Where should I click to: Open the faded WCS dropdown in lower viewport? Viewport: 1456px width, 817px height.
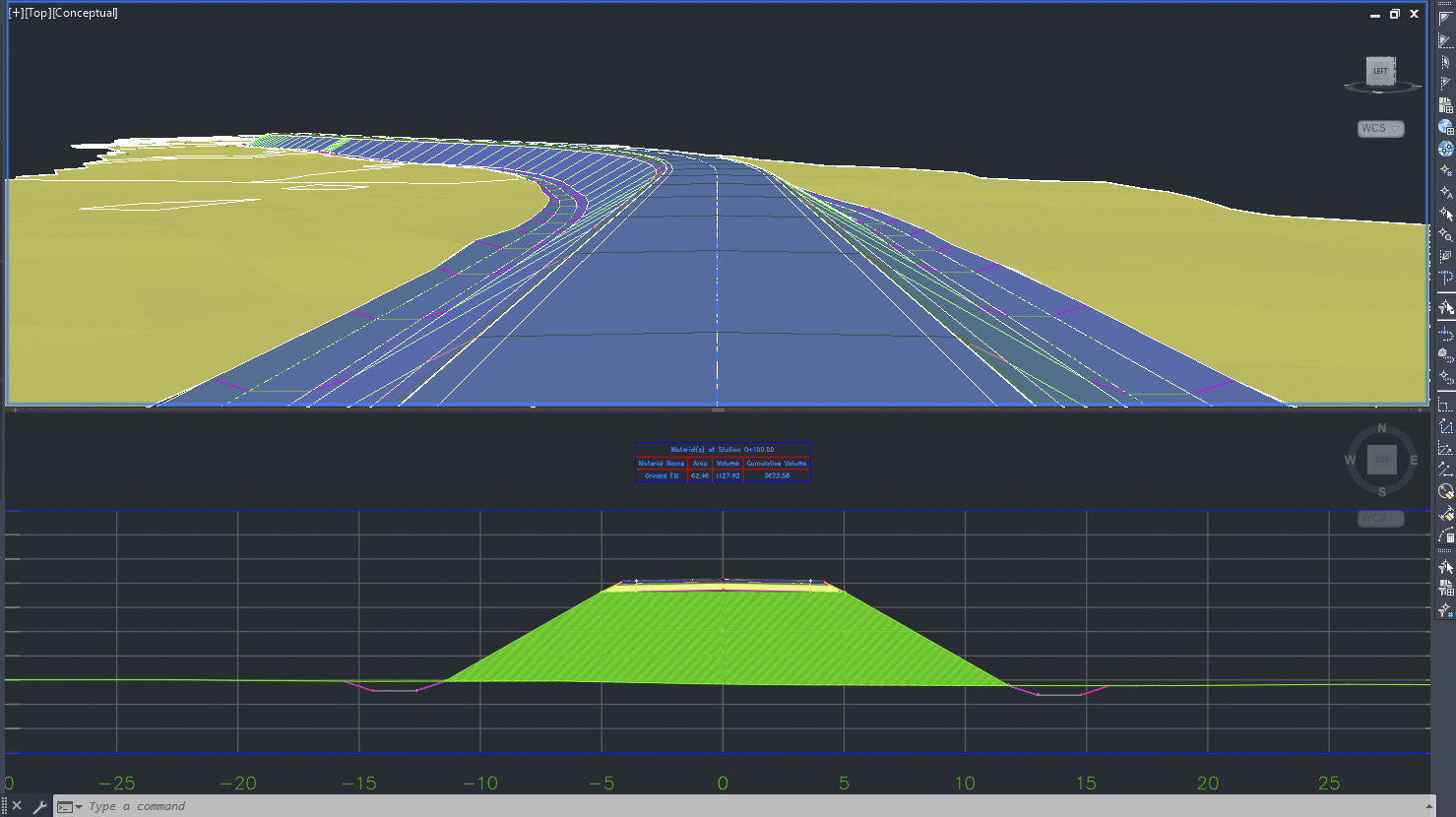click(x=1380, y=519)
